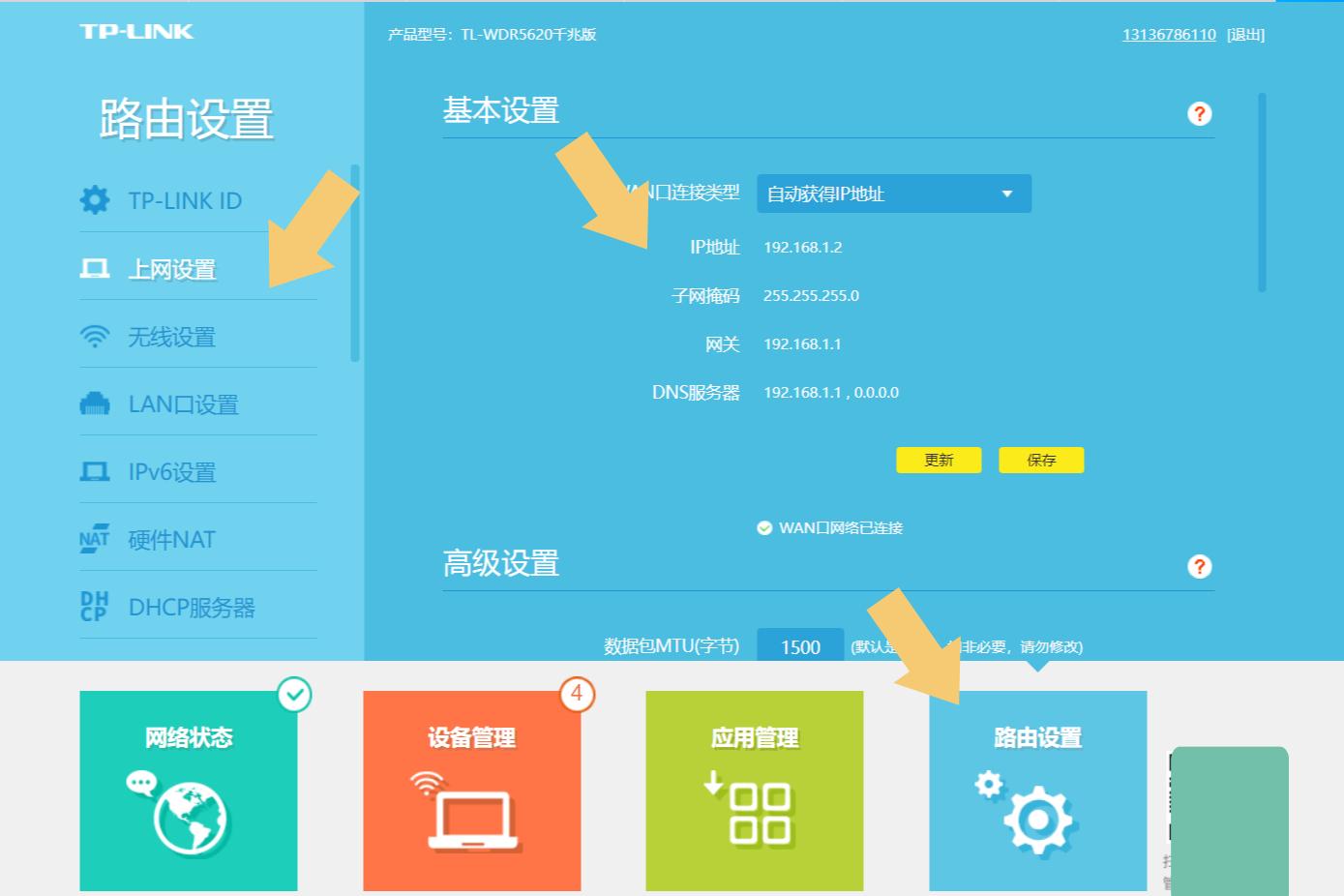Open the 路由设置 tile
Image resolution: width=1344 pixels, height=896 pixels.
[1038, 791]
